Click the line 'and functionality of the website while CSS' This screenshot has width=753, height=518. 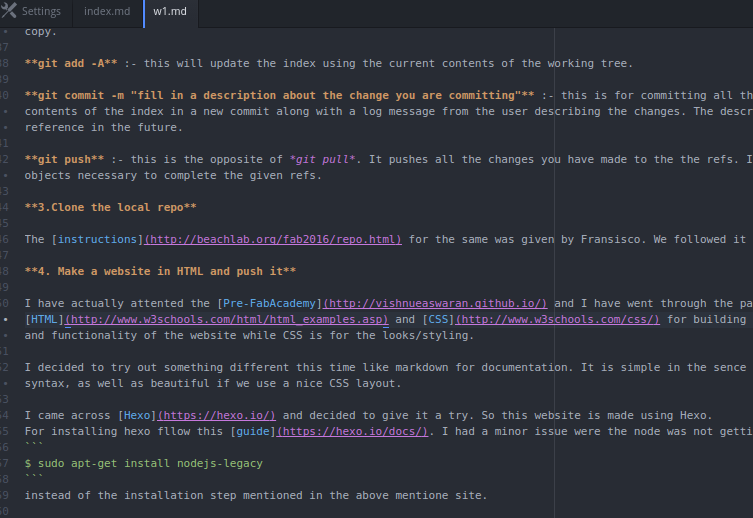click(x=249, y=335)
